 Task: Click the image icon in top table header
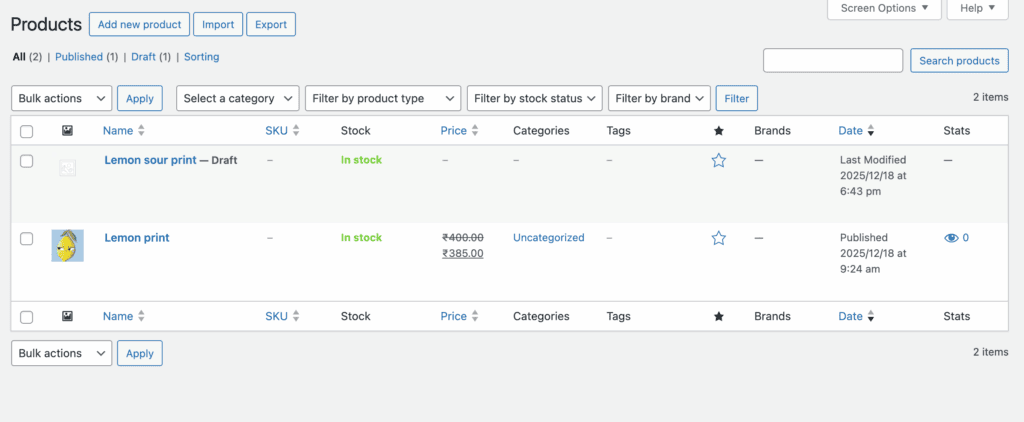coord(67,131)
